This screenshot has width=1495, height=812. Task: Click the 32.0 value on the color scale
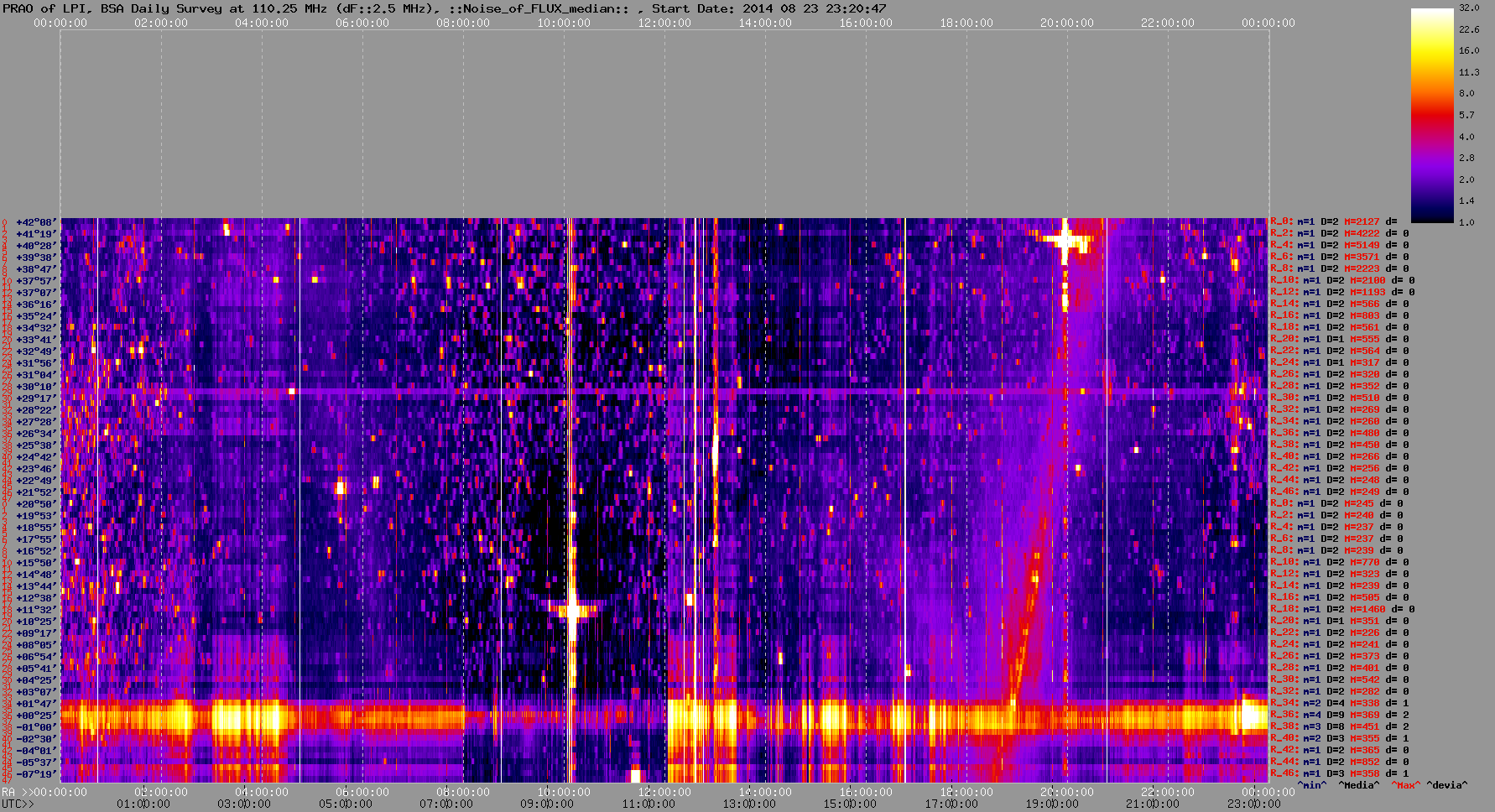1469,8
